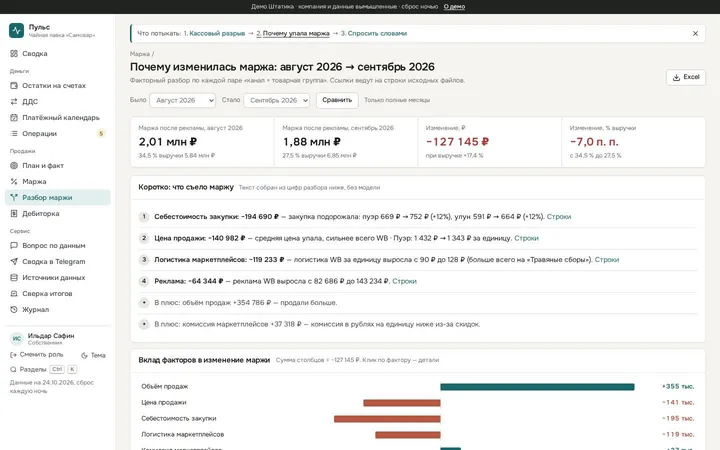
Task: Toggle the Тема theme switch
Action: [93, 355]
